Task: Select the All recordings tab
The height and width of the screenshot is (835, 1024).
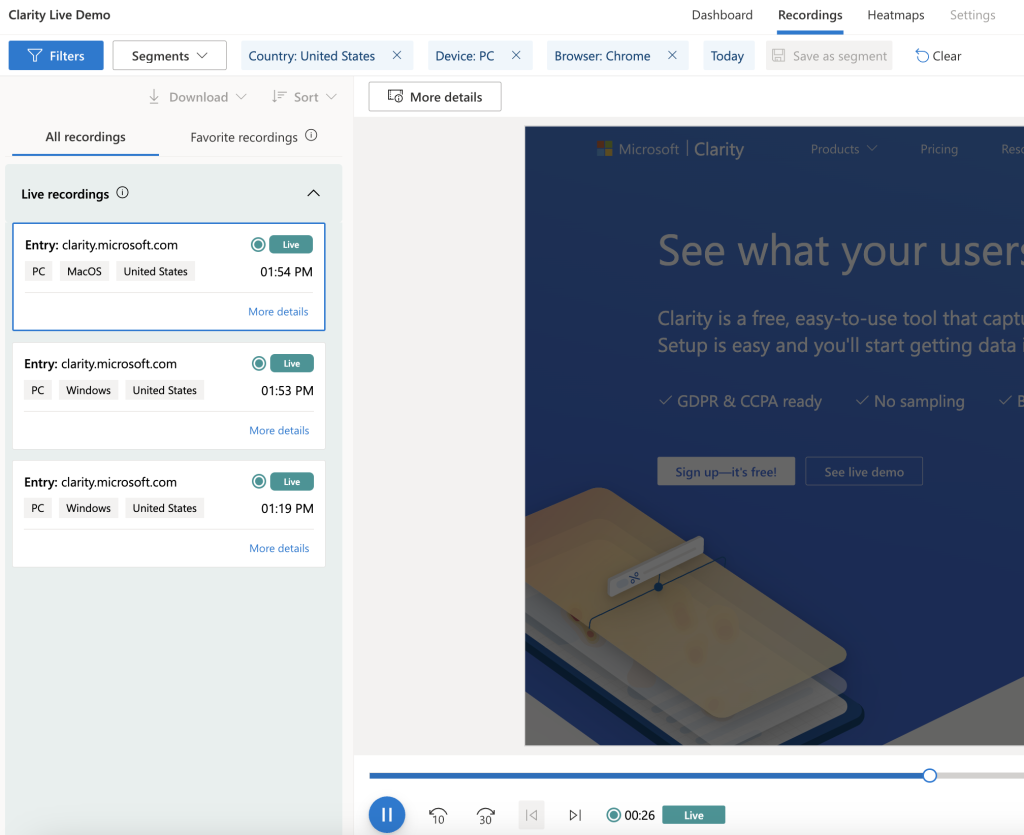Action: pos(86,137)
